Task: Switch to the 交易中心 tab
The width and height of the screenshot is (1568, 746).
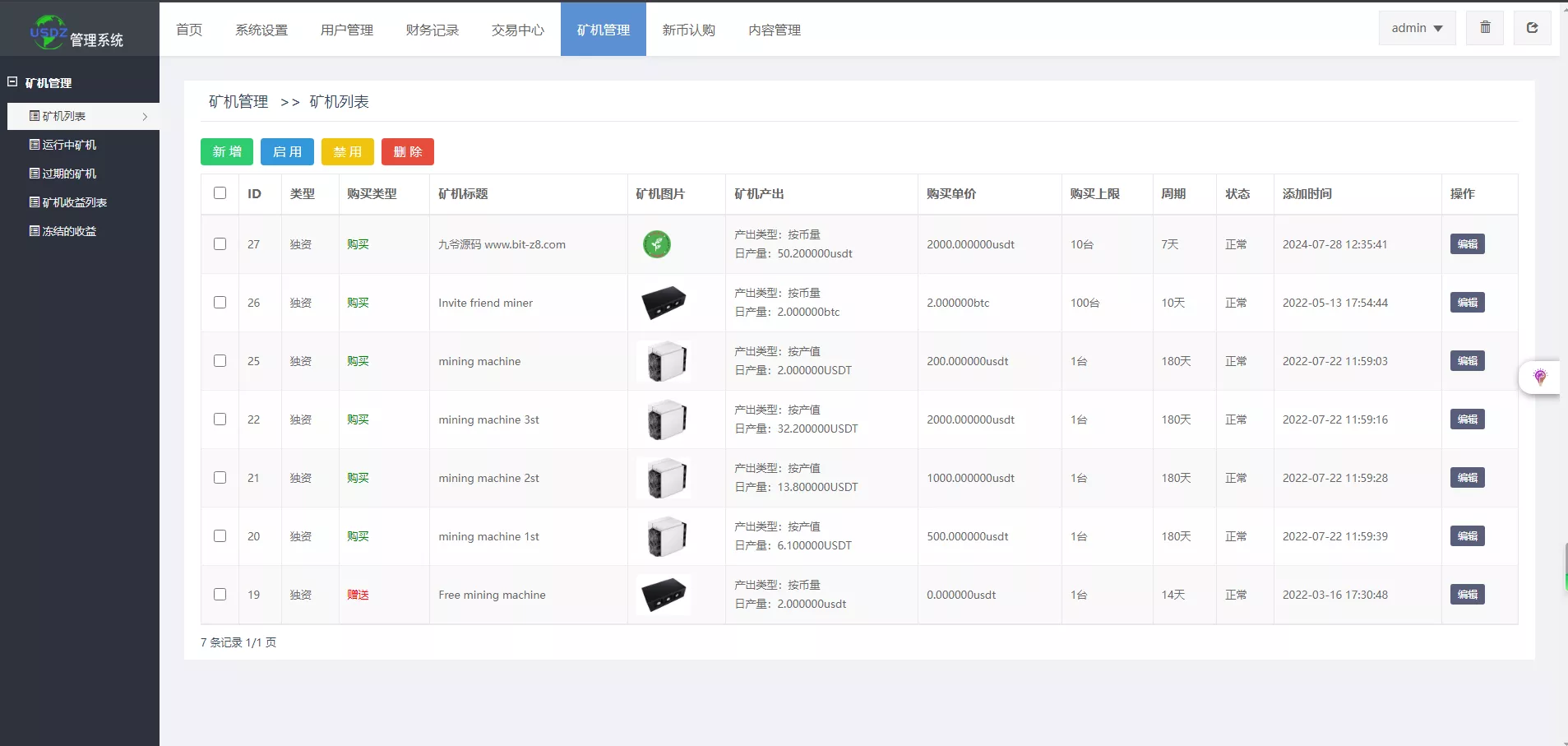Action: 516,30
